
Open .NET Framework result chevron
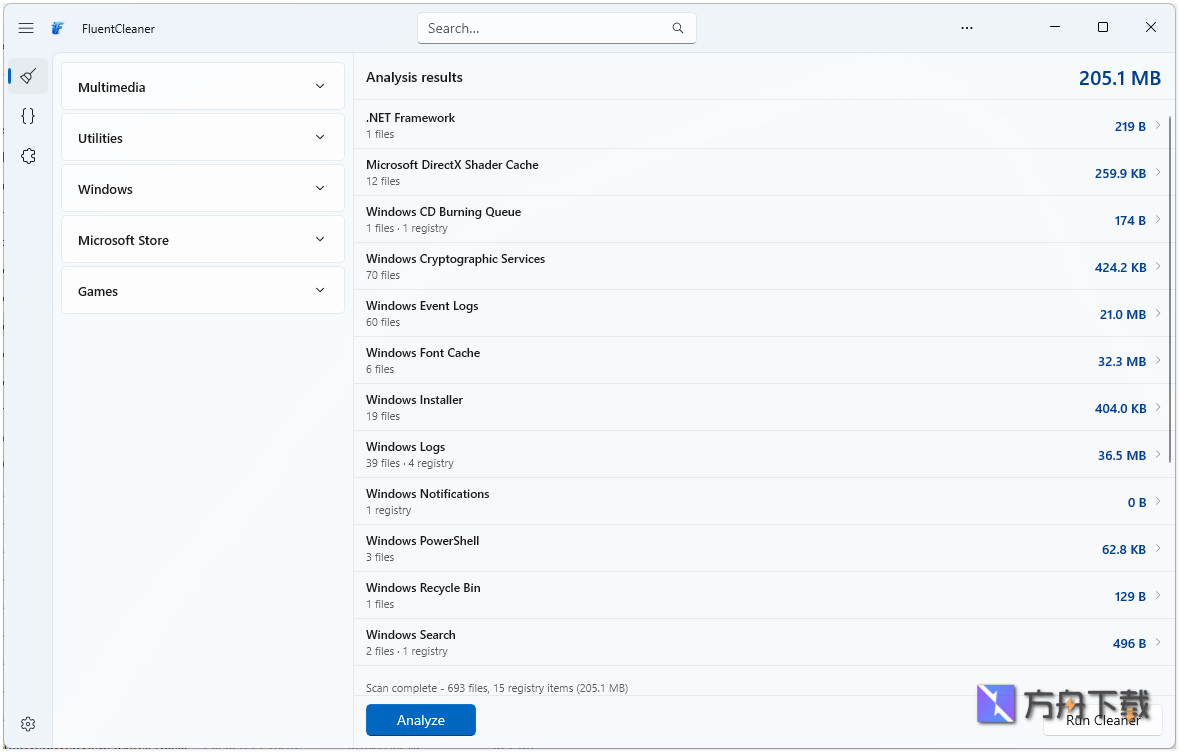pyautogui.click(x=1157, y=126)
